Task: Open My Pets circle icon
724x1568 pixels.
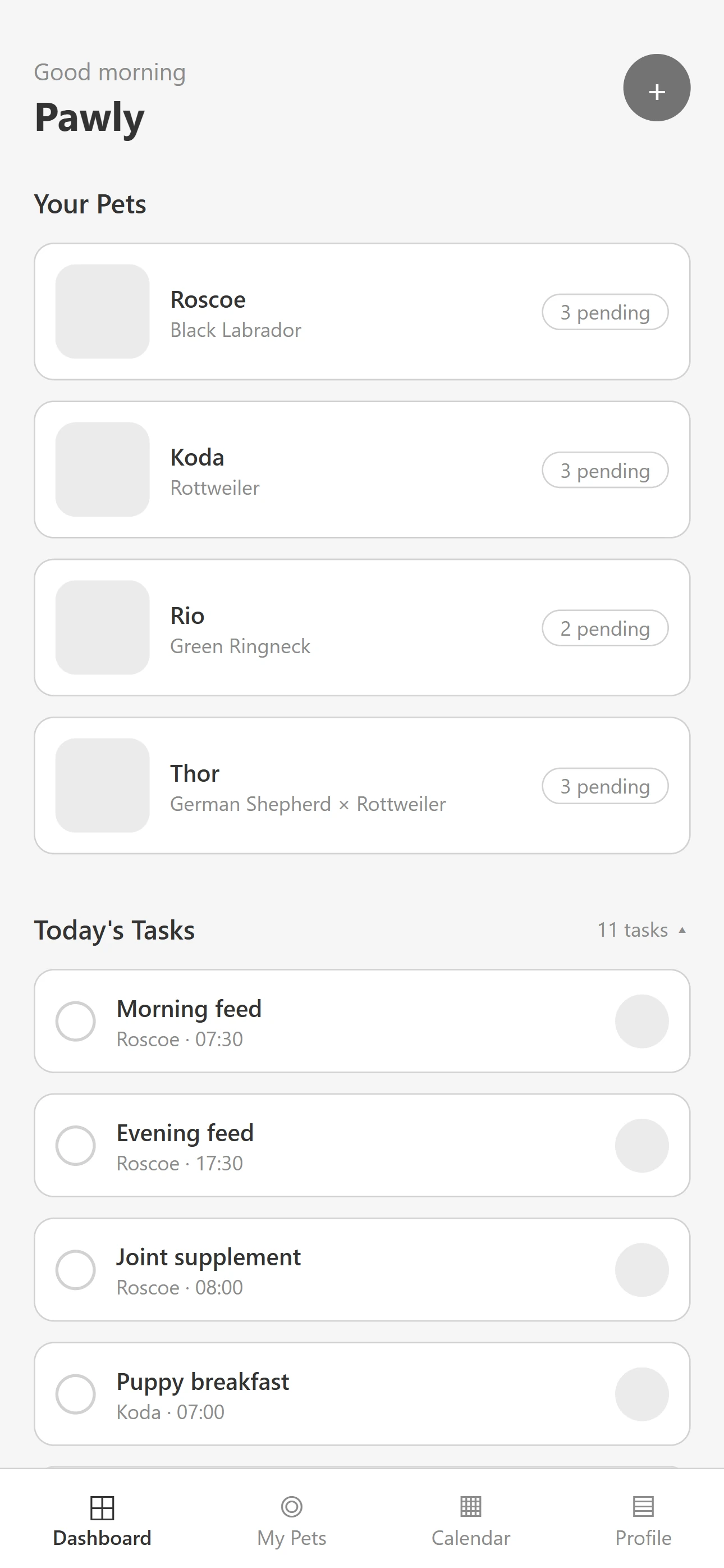Action: point(291,1507)
